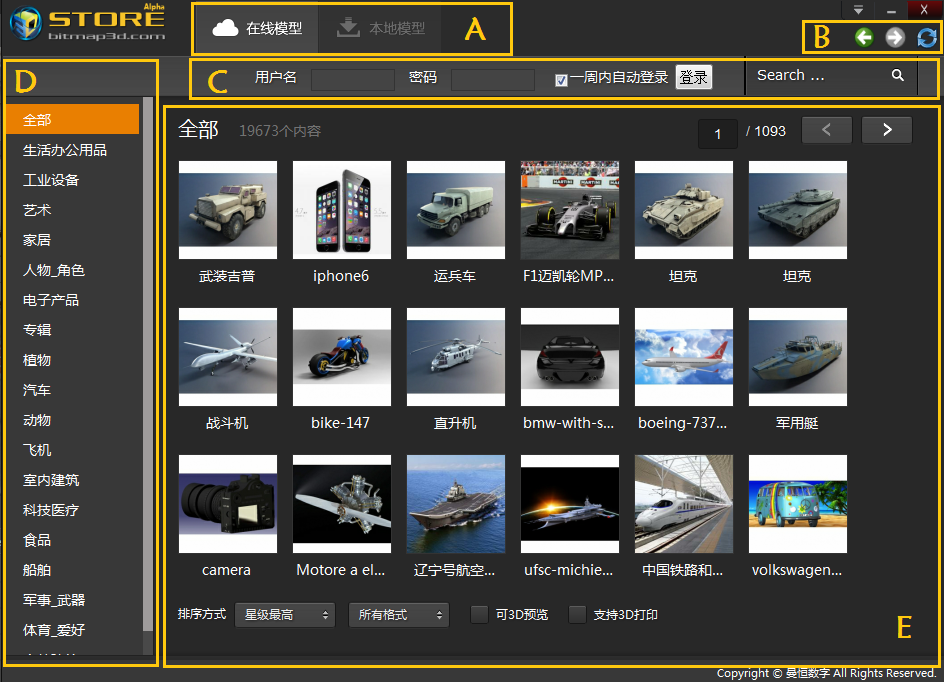This screenshot has height=682, width=944.
Task: Select the 体育_爱好 category
Action: click(x=72, y=630)
